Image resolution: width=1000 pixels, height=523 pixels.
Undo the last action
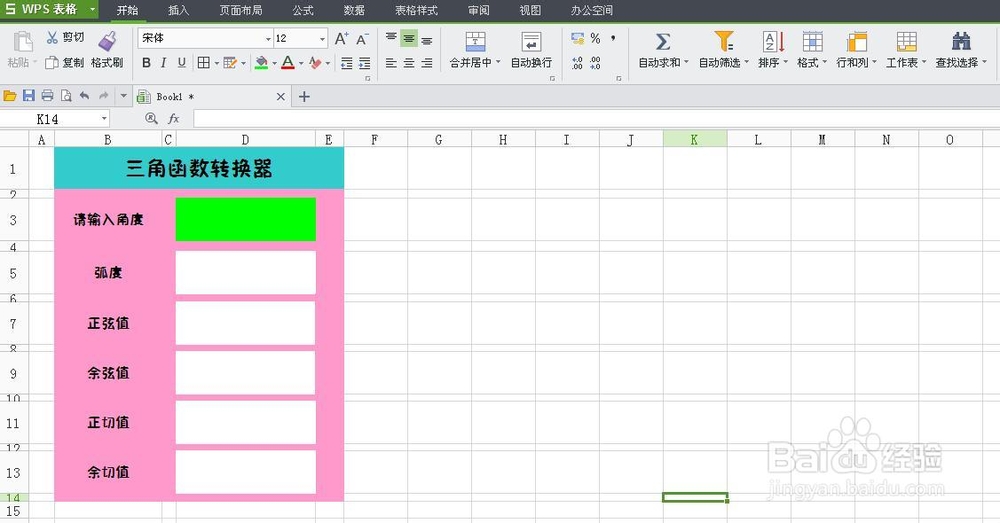coord(84,96)
